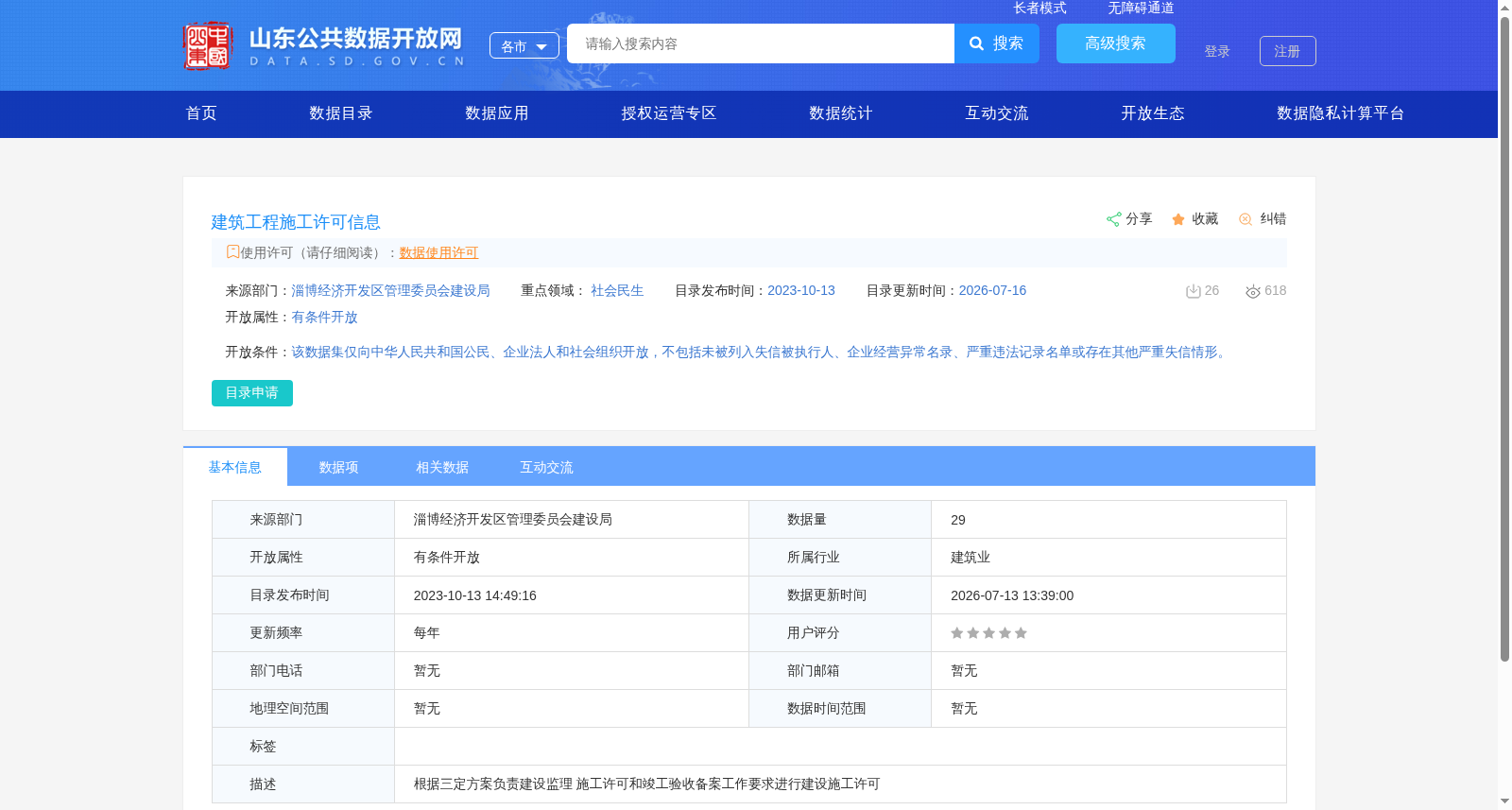1512x810 pixels.
Task: Open 无障碍通道 accessibility channel
Action: 1141,8
